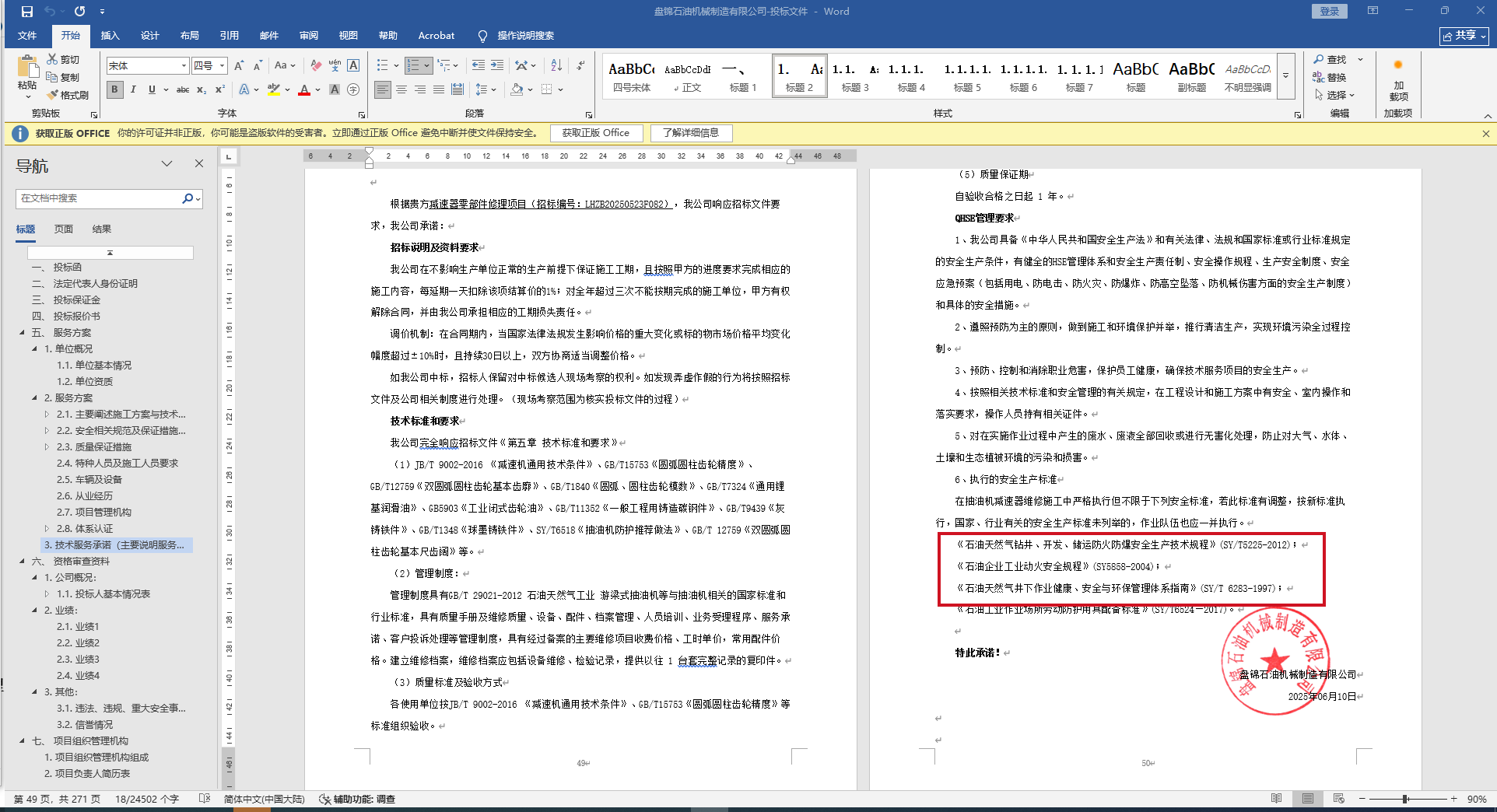This screenshot has height=812, width=1497.
Task: Toggle Bold formatting
Action: coord(115,89)
